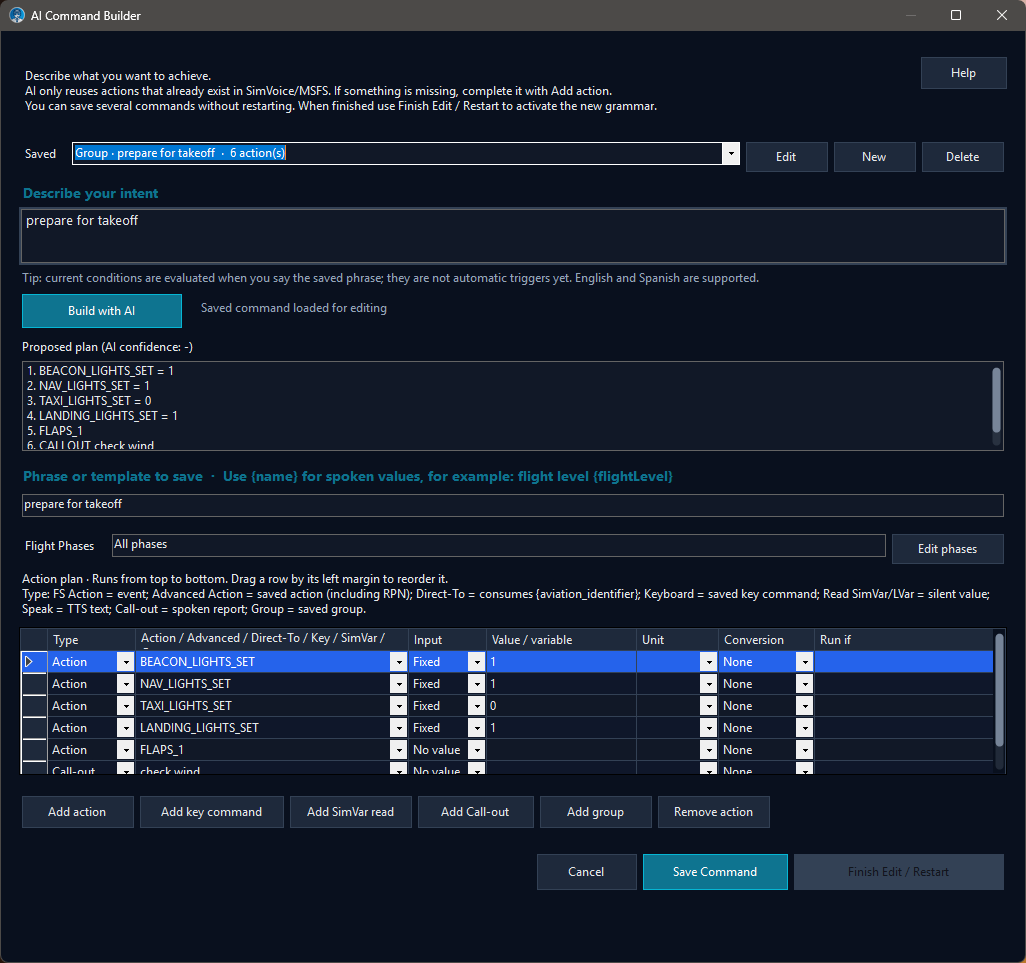Click Add action
The height and width of the screenshot is (963, 1026).
coord(77,812)
